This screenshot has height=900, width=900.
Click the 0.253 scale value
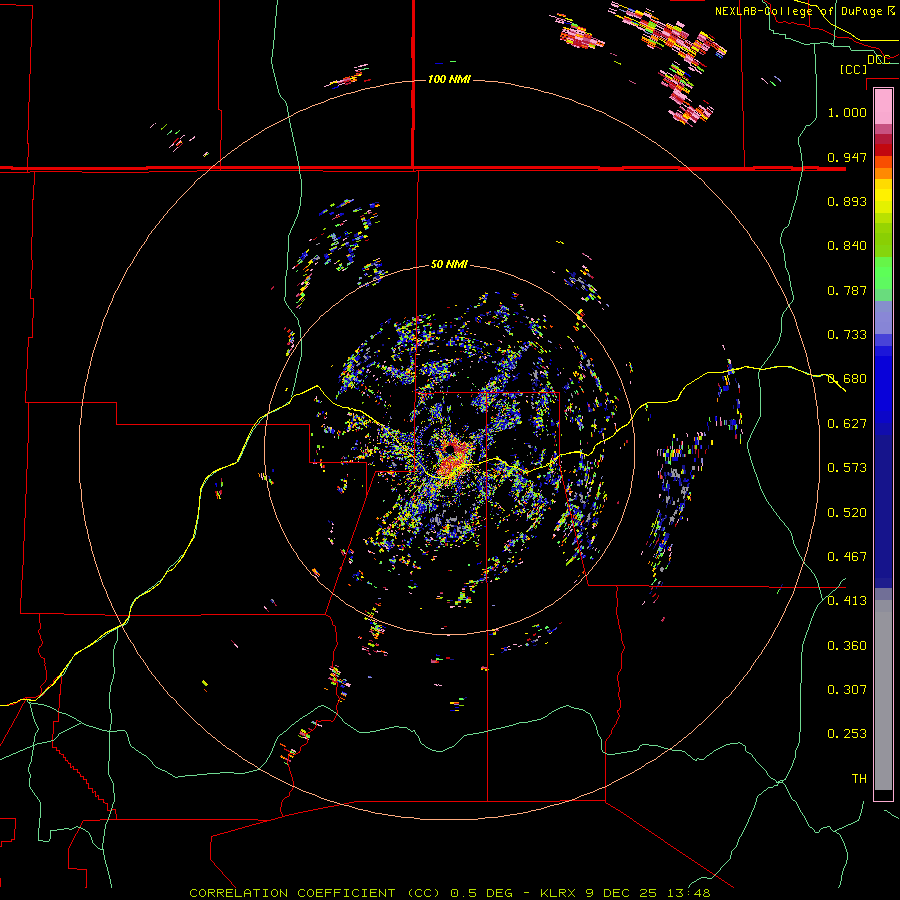[x=847, y=734]
